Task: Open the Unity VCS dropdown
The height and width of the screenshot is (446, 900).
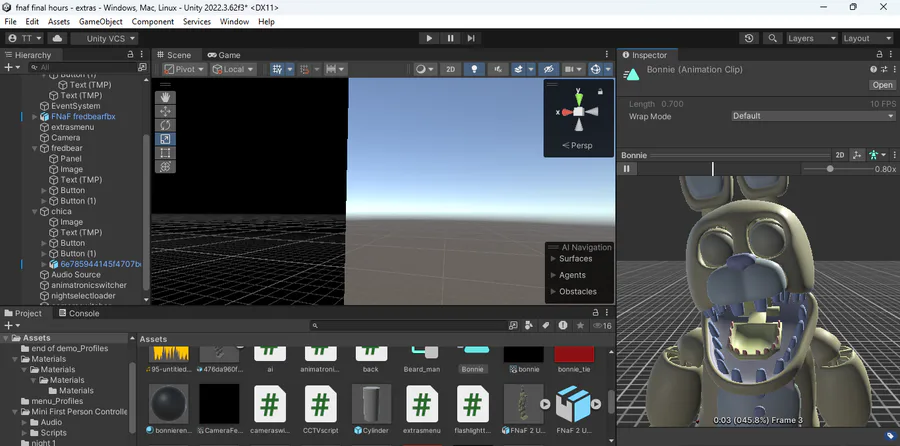Action: coord(104,38)
